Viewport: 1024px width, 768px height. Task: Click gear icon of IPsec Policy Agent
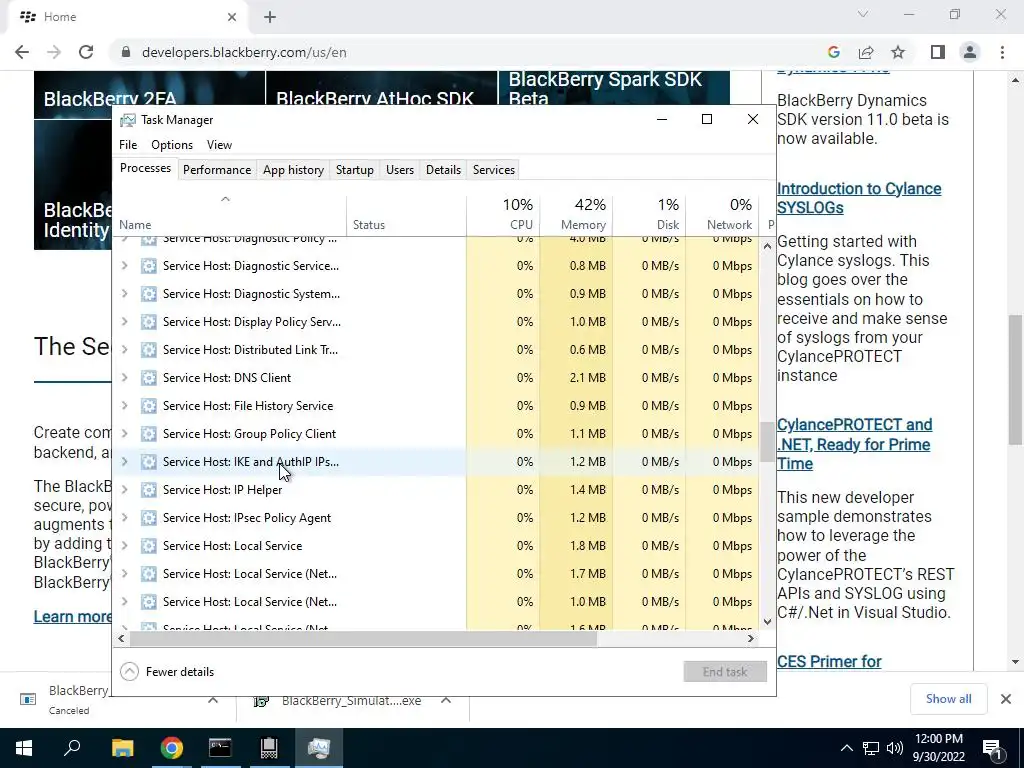pyautogui.click(x=149, y=518)
